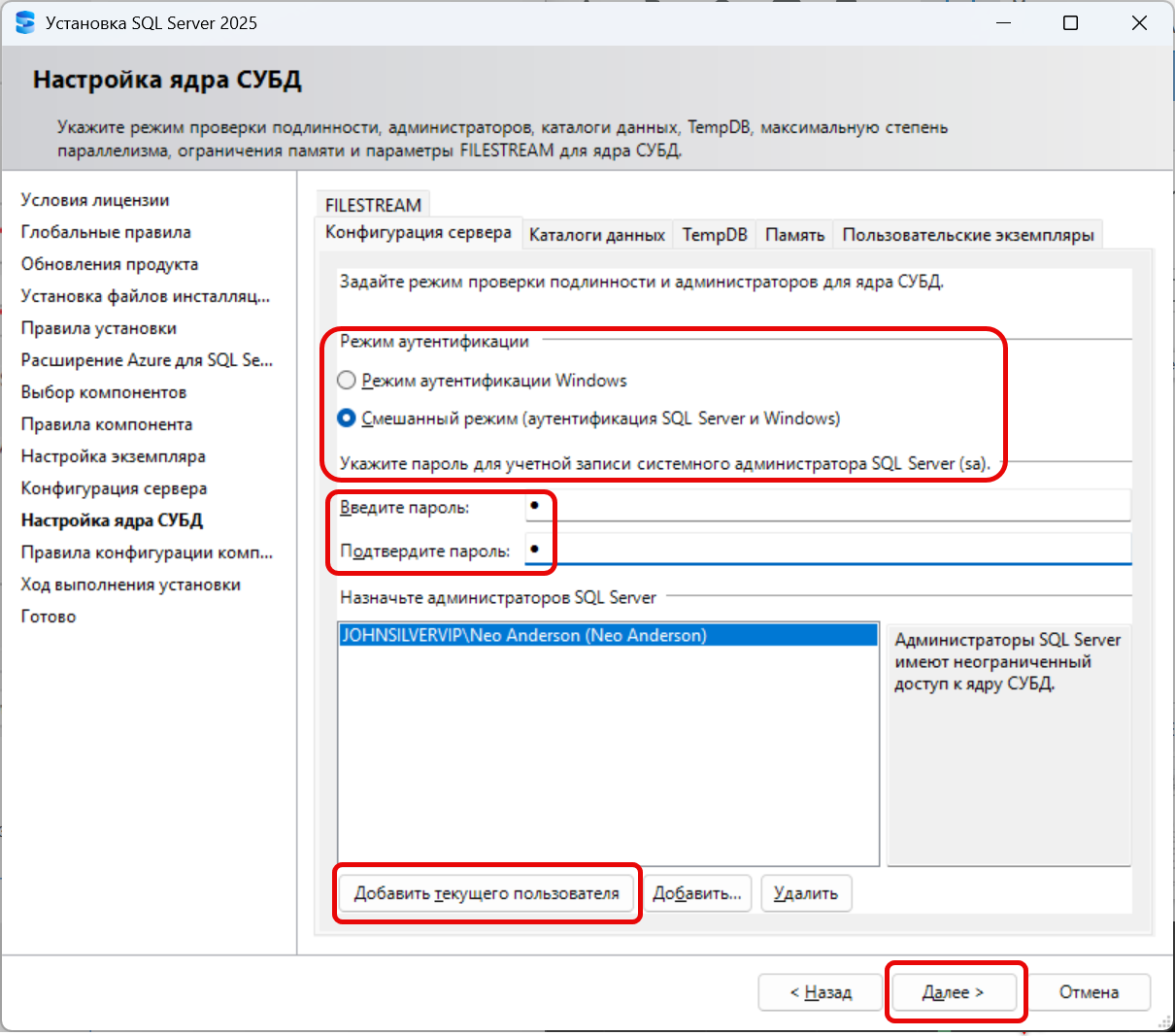1175x1036 pixels.
Task: Cancel setup with the Отмена button
Action: coord(1089,992)
